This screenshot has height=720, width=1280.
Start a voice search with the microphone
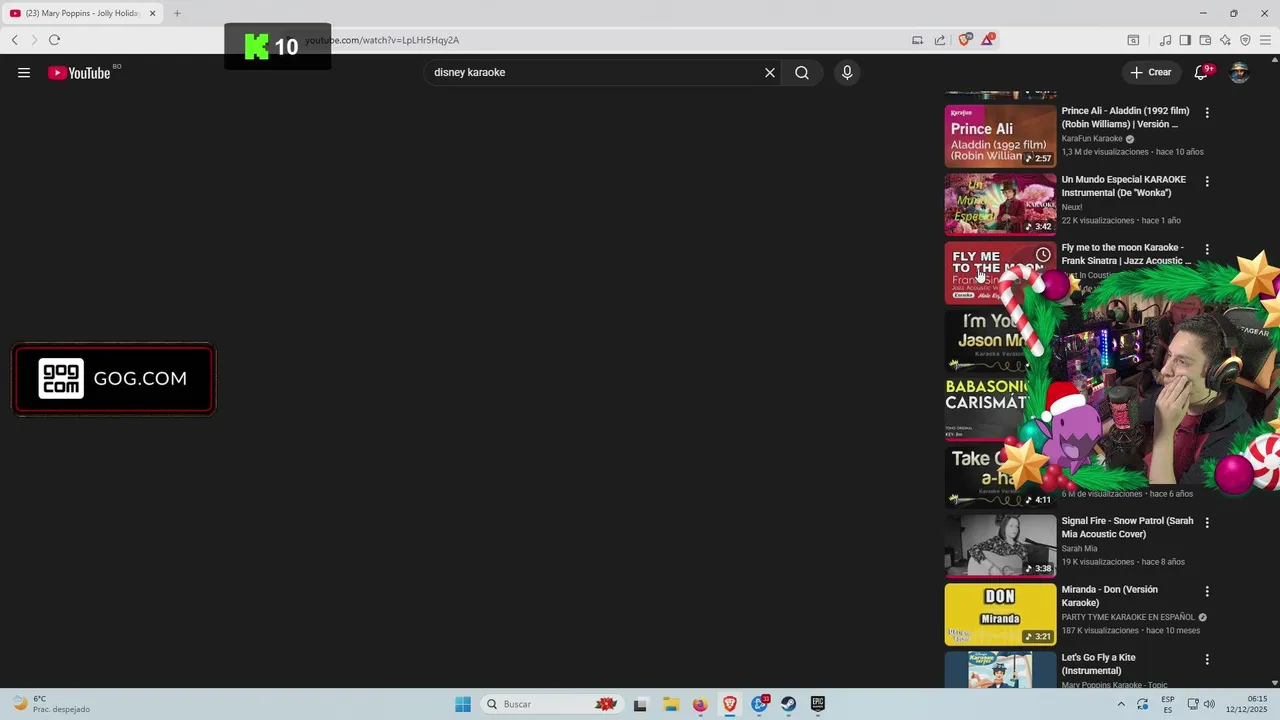pyautogui.click(x=847, y=72)
